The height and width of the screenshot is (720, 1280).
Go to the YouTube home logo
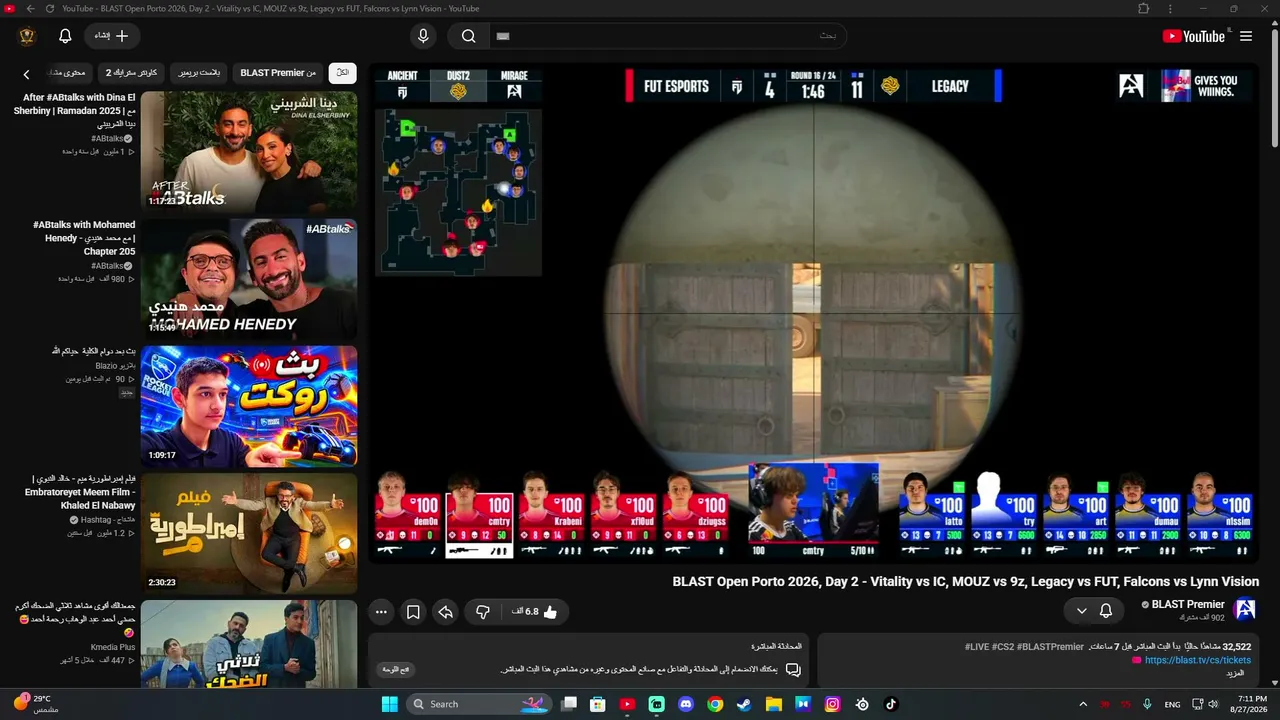[x=1194, y=36]
